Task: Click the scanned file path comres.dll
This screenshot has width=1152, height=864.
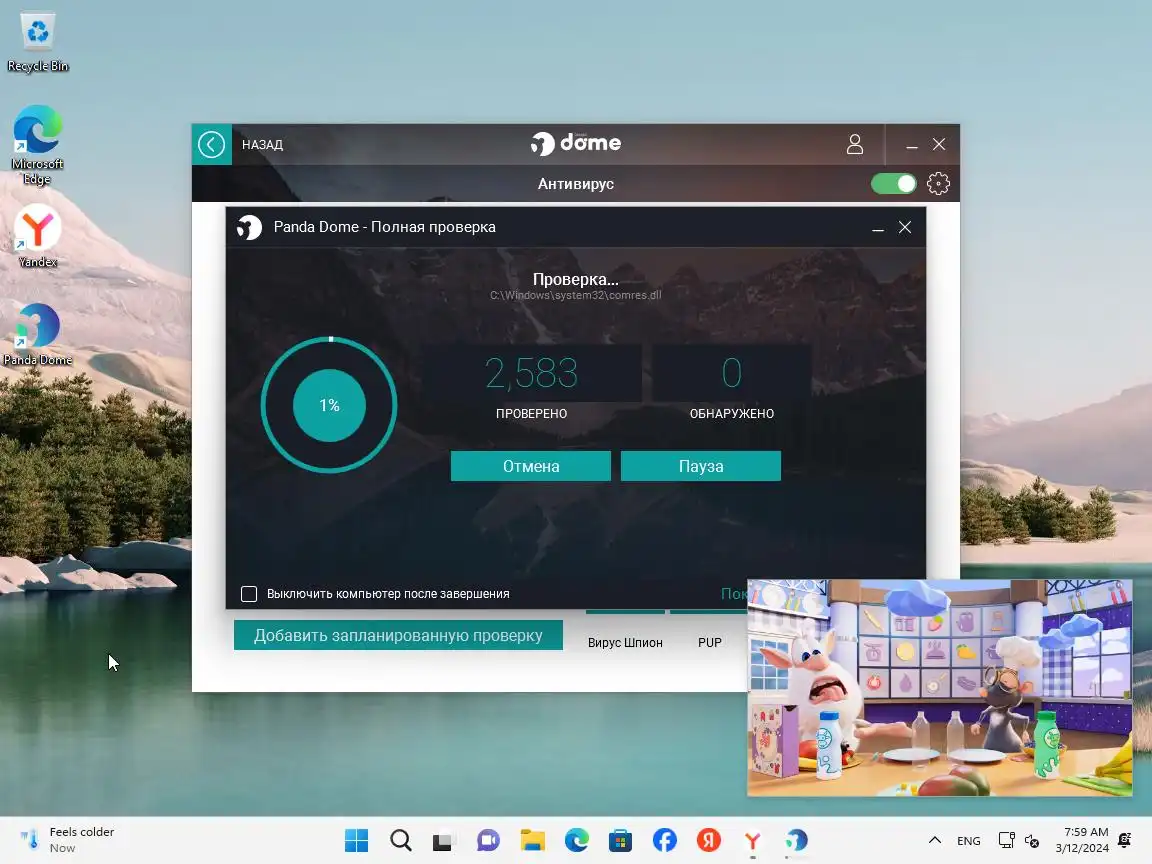Action: 575,295
